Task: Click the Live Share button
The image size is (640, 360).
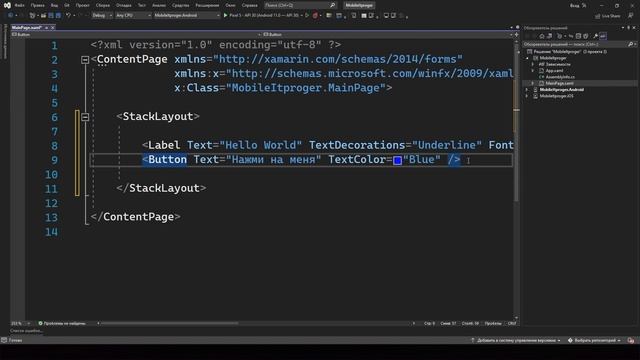Action: 607,16
